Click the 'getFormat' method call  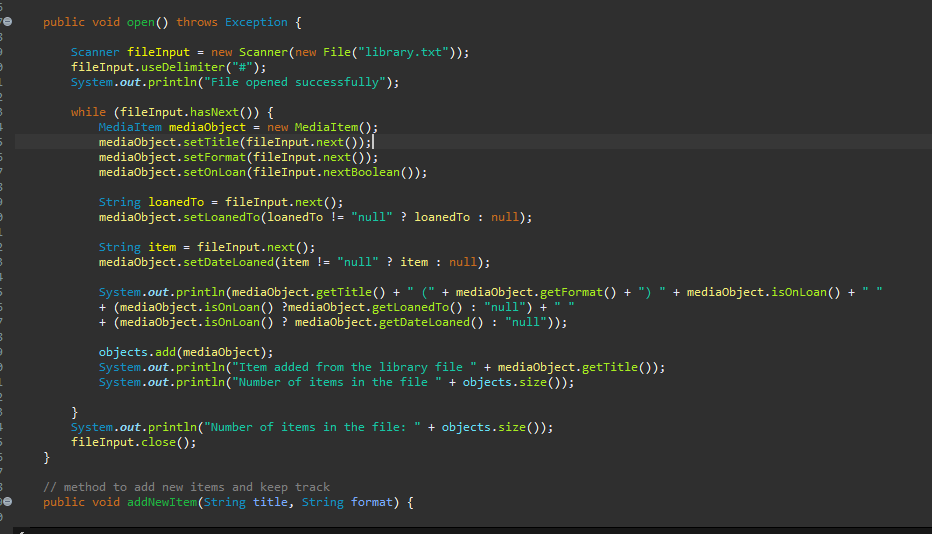(571, 292)
